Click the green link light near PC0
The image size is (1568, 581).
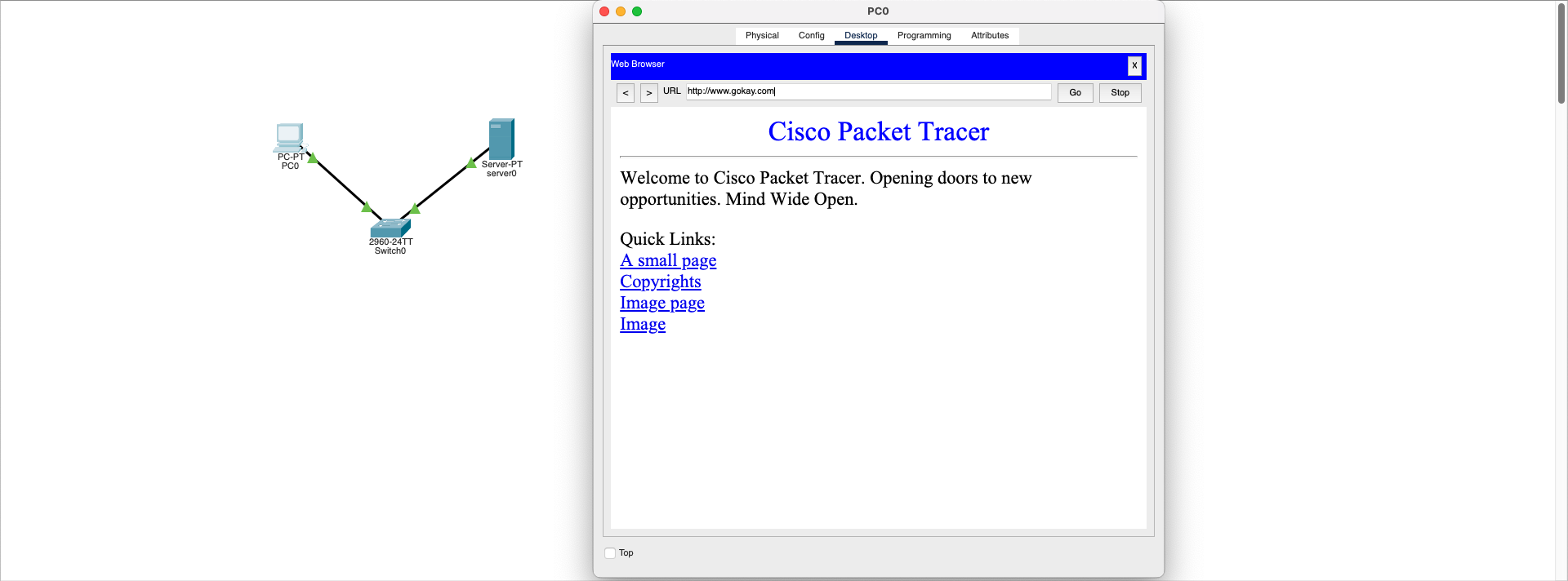[312, 158]
